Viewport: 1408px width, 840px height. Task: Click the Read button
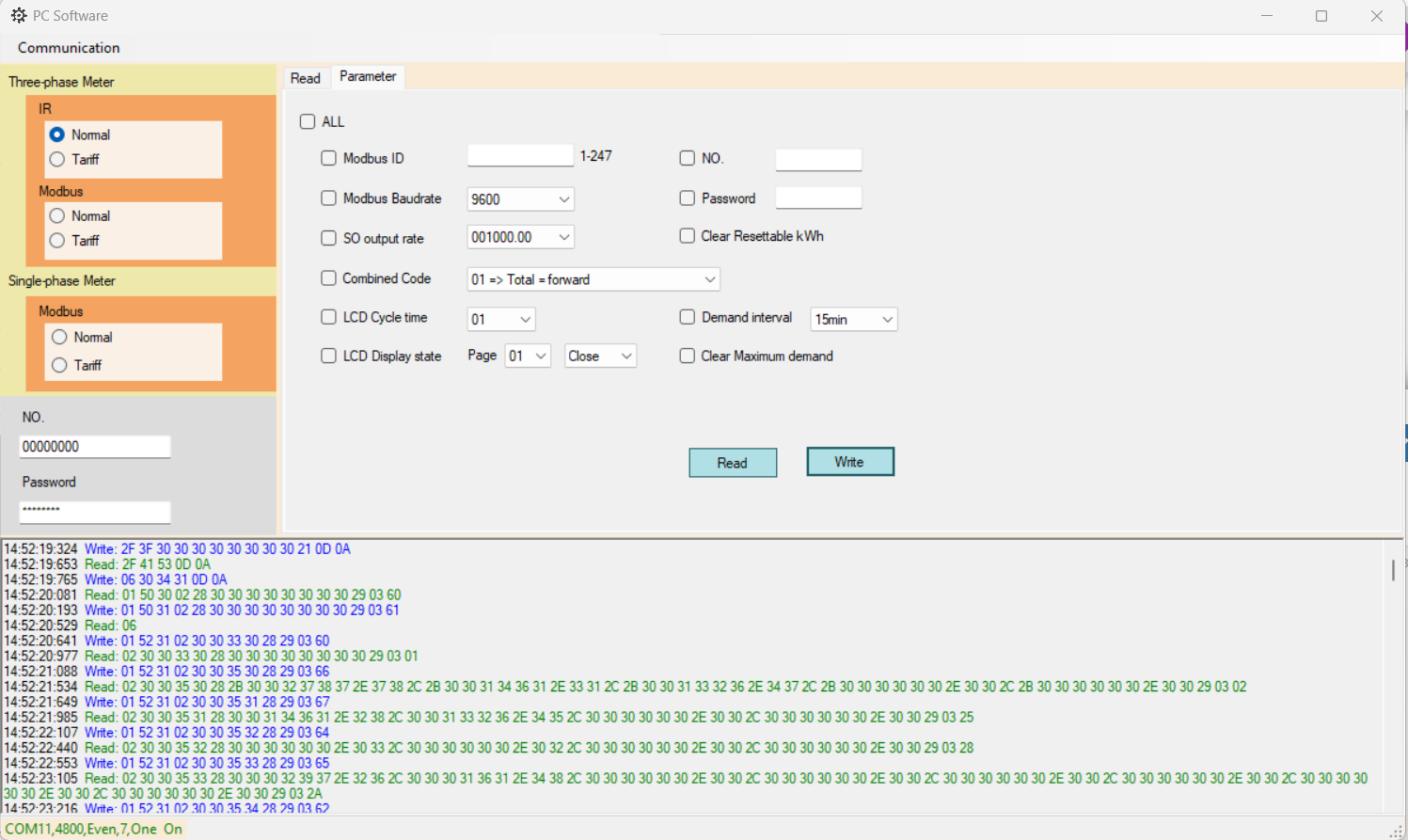click(x=733, y=463)
